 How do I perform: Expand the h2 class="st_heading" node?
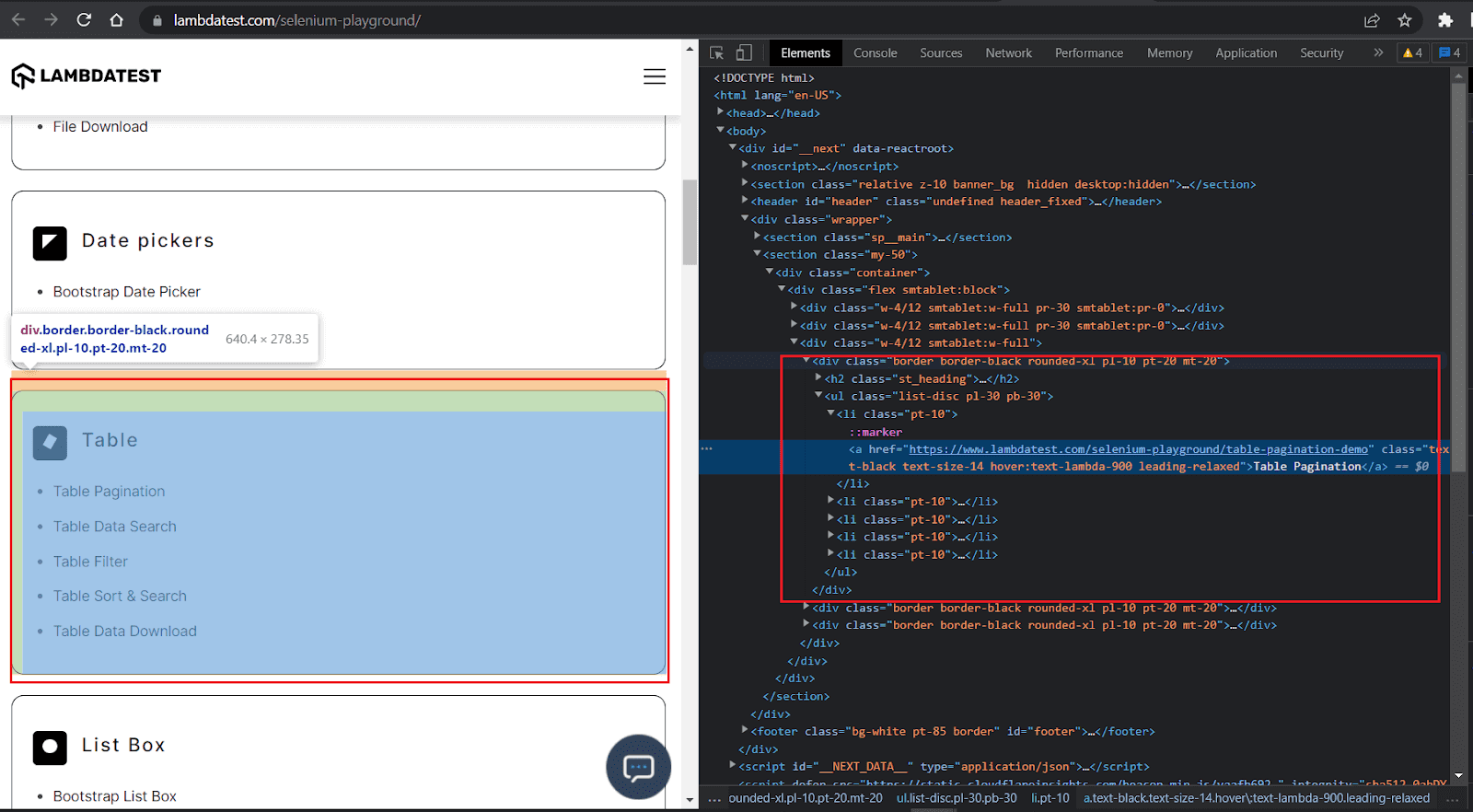818,377
